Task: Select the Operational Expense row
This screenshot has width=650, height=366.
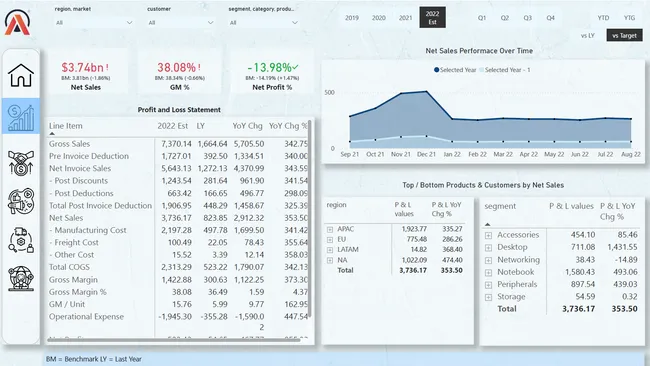Action: [x=178, y=321]
